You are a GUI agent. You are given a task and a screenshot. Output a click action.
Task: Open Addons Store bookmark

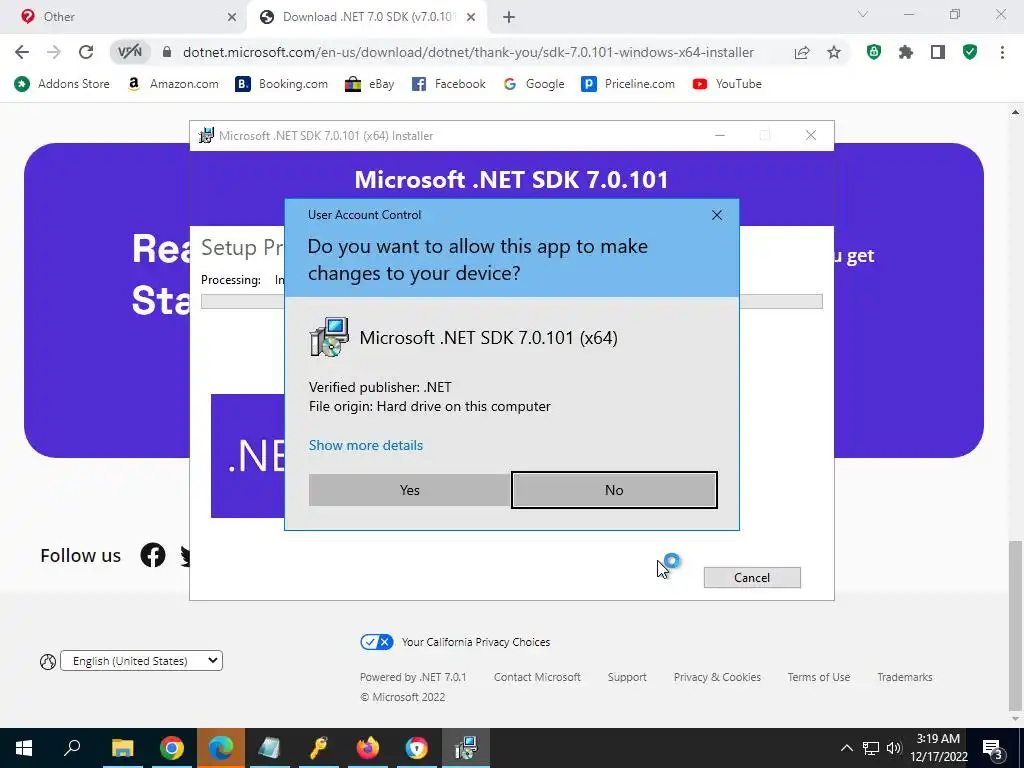pos(62,84)
